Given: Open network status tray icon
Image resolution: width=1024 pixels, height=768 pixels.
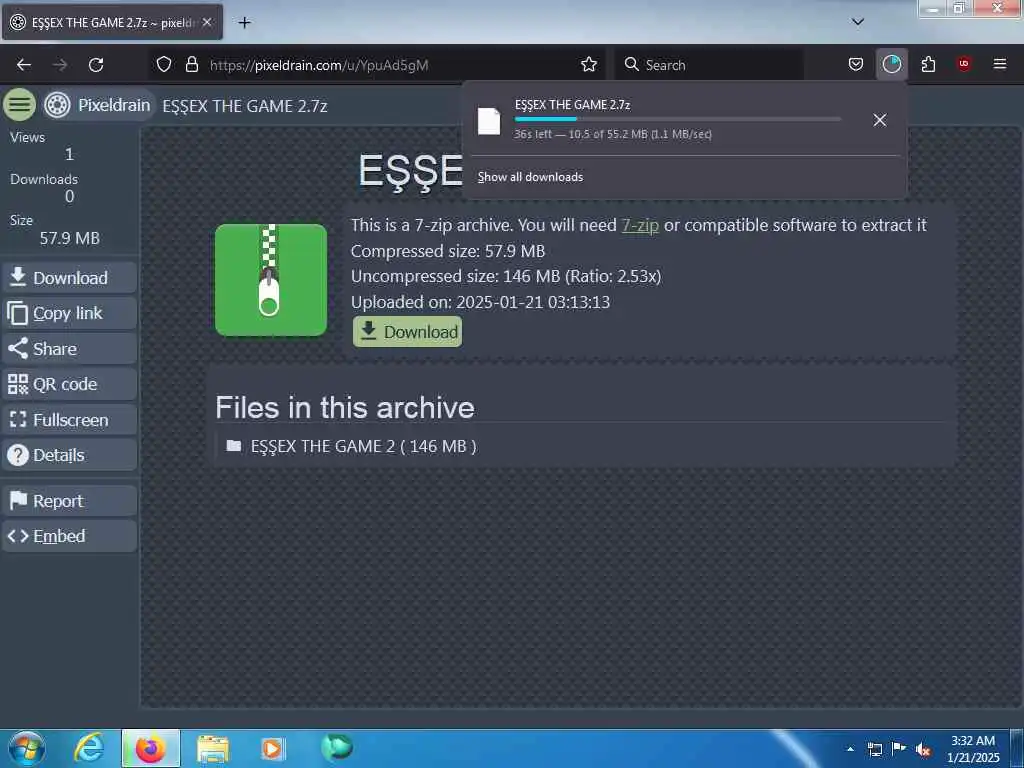Looking at the screenshot, I should [x=874, y=749].
